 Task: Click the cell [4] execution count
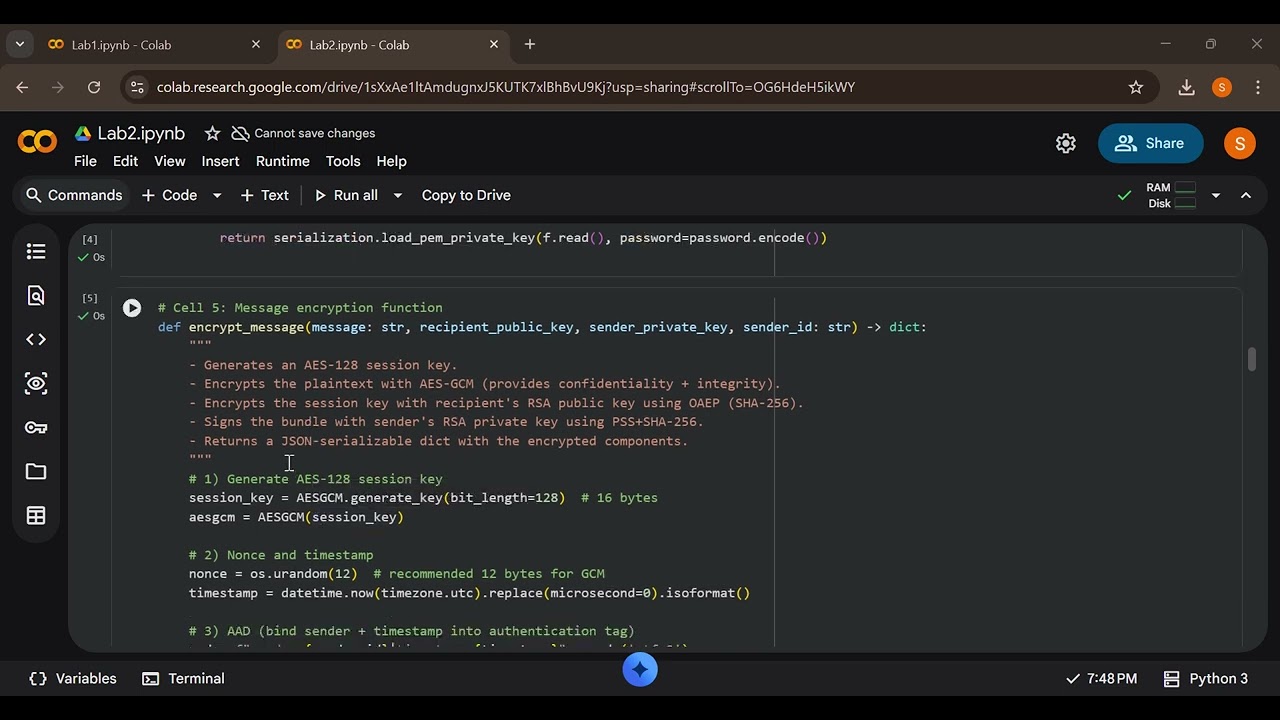pos(90,239)
